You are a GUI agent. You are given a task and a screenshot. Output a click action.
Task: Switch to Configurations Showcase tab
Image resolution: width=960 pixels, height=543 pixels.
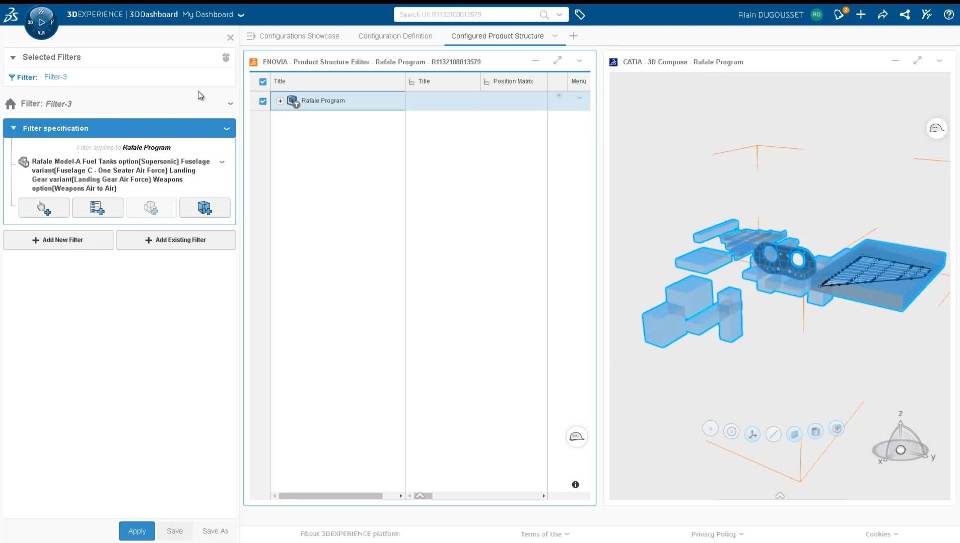(x=299, y=36)
